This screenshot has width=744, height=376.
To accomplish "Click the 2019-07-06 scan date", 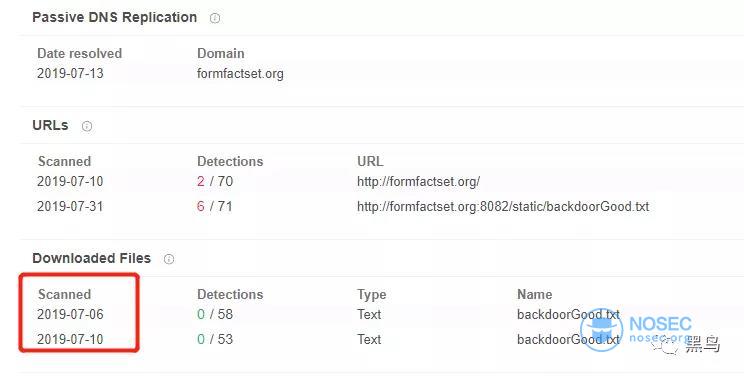I will click(70, 314).
